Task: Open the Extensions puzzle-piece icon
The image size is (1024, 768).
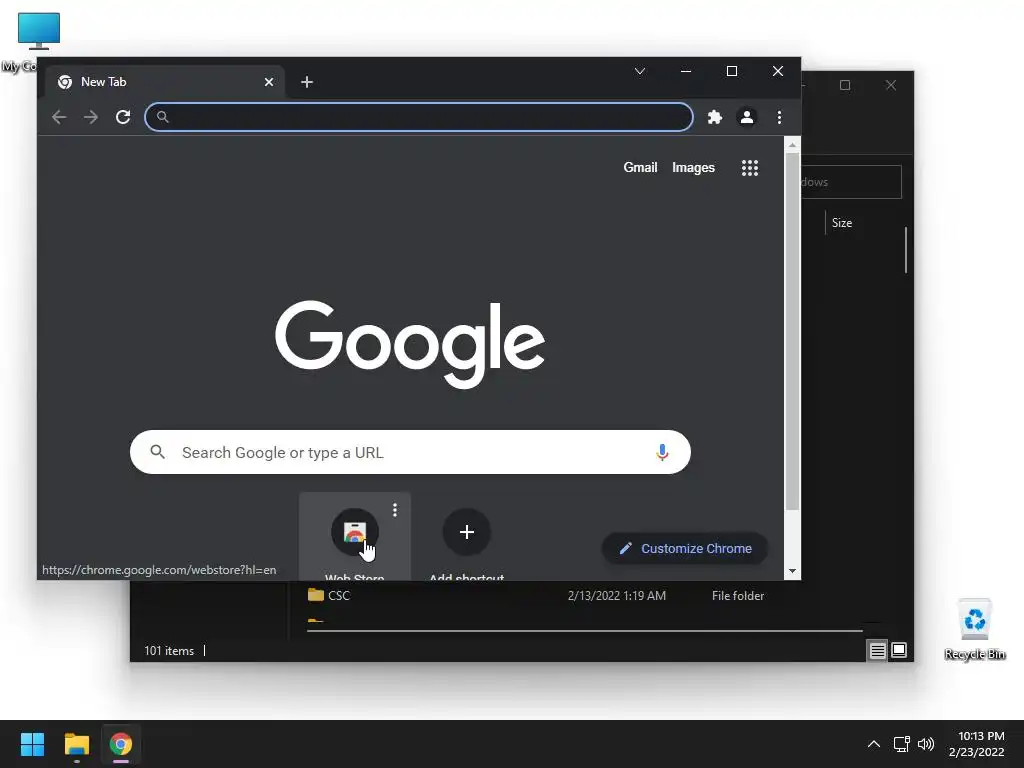Action: pos(715,118)
